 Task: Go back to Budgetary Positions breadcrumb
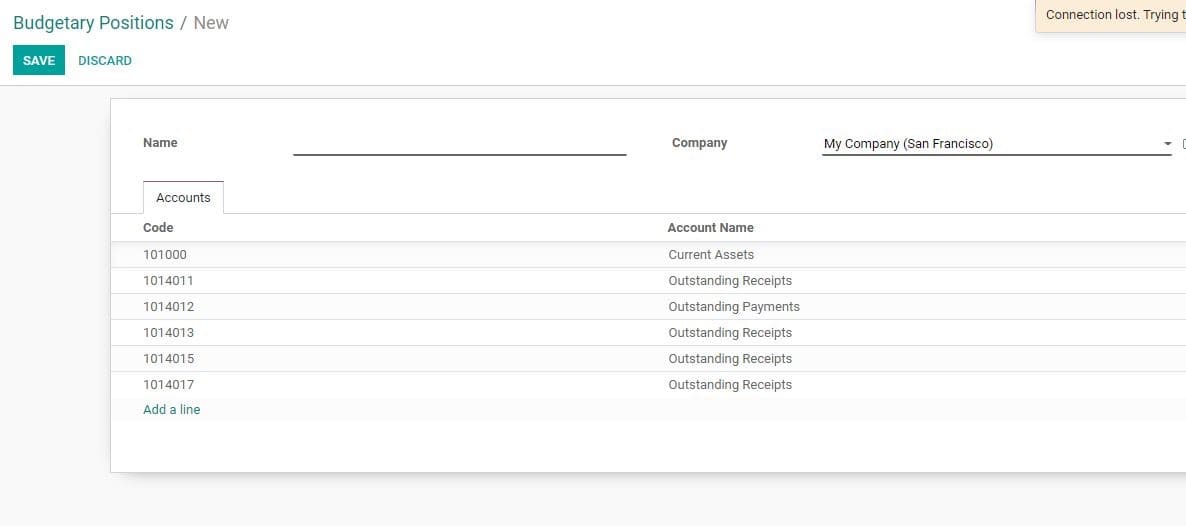click(93, 23)
